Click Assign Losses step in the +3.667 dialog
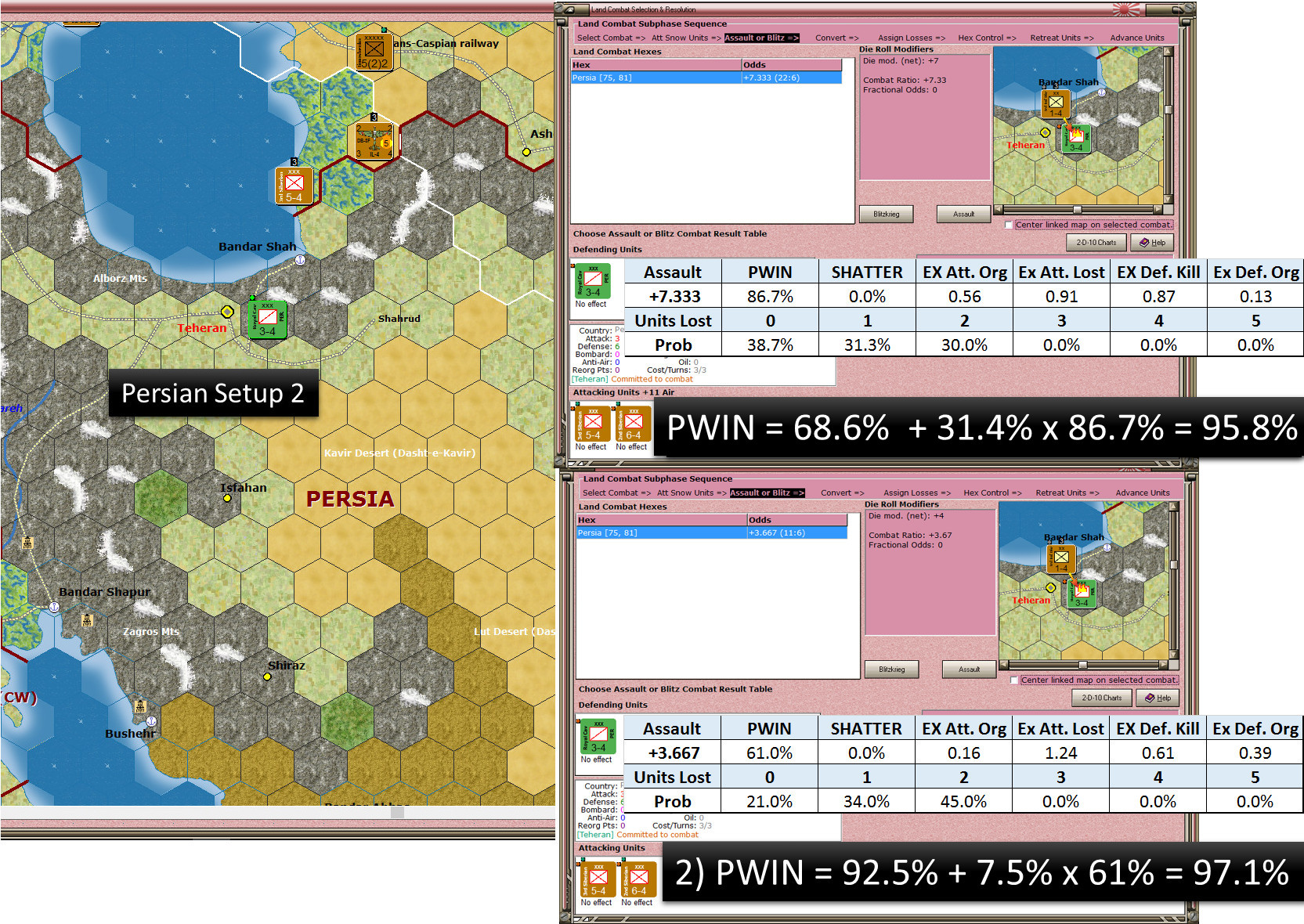Screen dimensions: 1304x924 (x=917, y=493)
